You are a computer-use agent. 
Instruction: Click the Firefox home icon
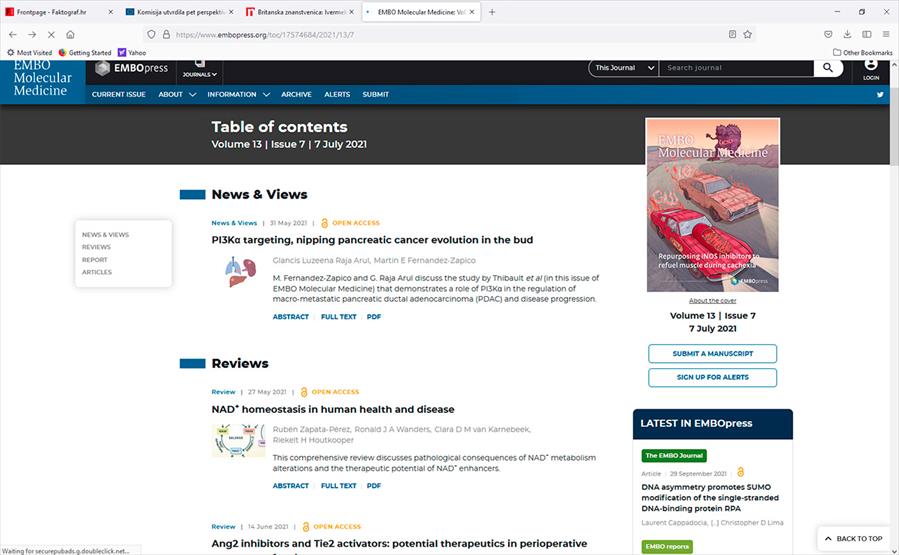[x=70, y=34]
